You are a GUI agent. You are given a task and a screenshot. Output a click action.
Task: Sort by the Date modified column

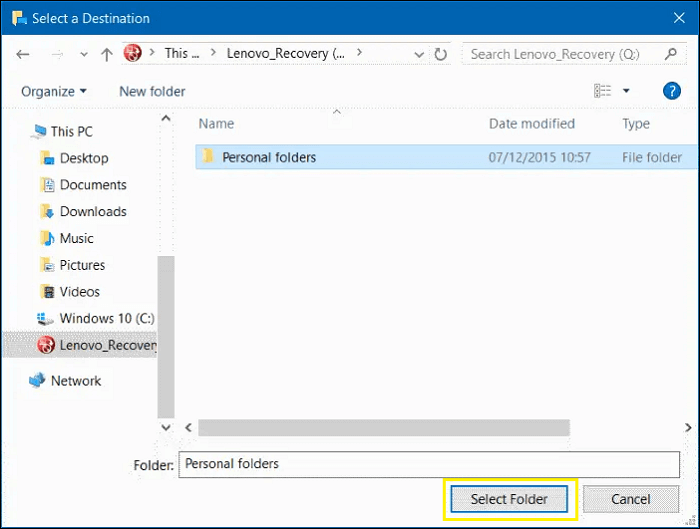[x=531, y=124]
